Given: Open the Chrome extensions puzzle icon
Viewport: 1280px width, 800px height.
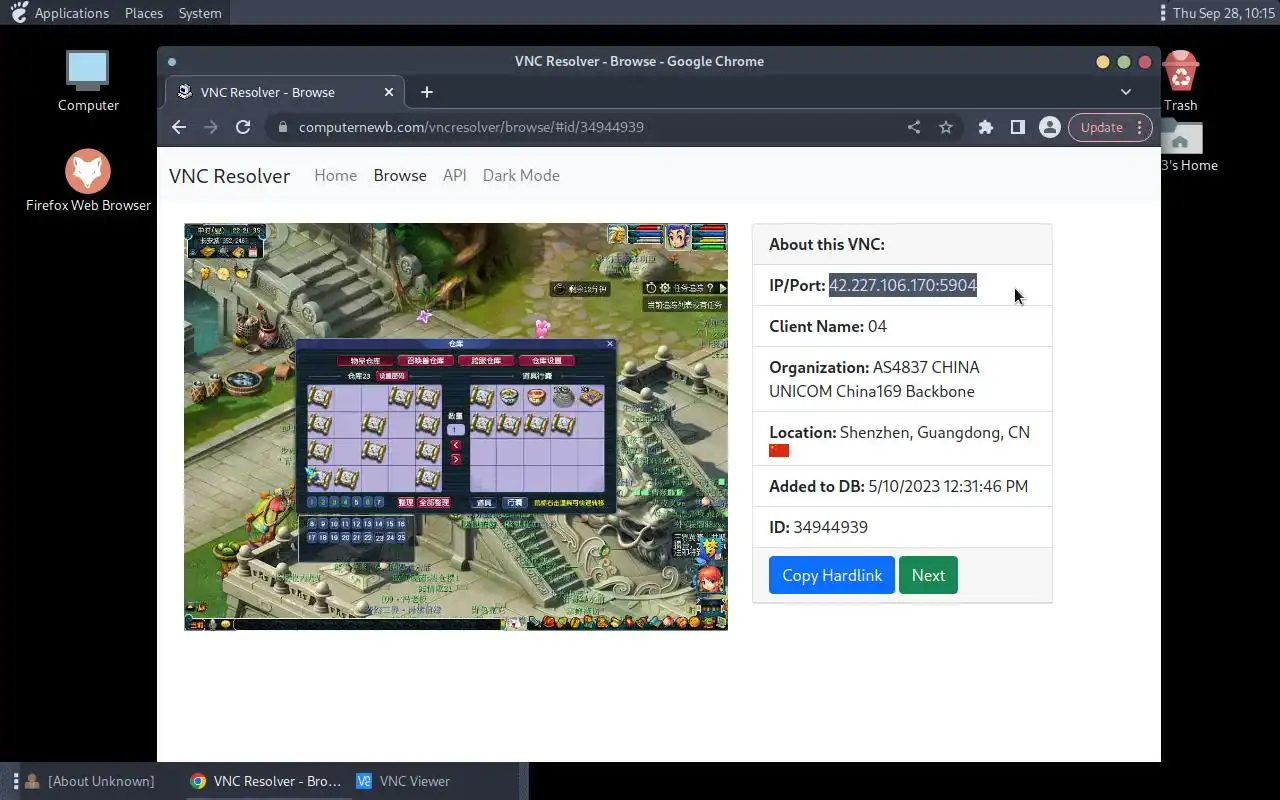Looking at the screenshot, I should tap(986, 127).
